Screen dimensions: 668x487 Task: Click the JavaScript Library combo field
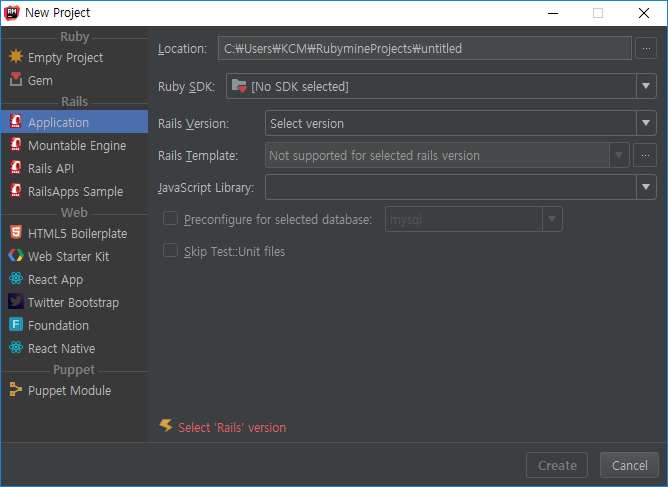click(x=461, y=187)
